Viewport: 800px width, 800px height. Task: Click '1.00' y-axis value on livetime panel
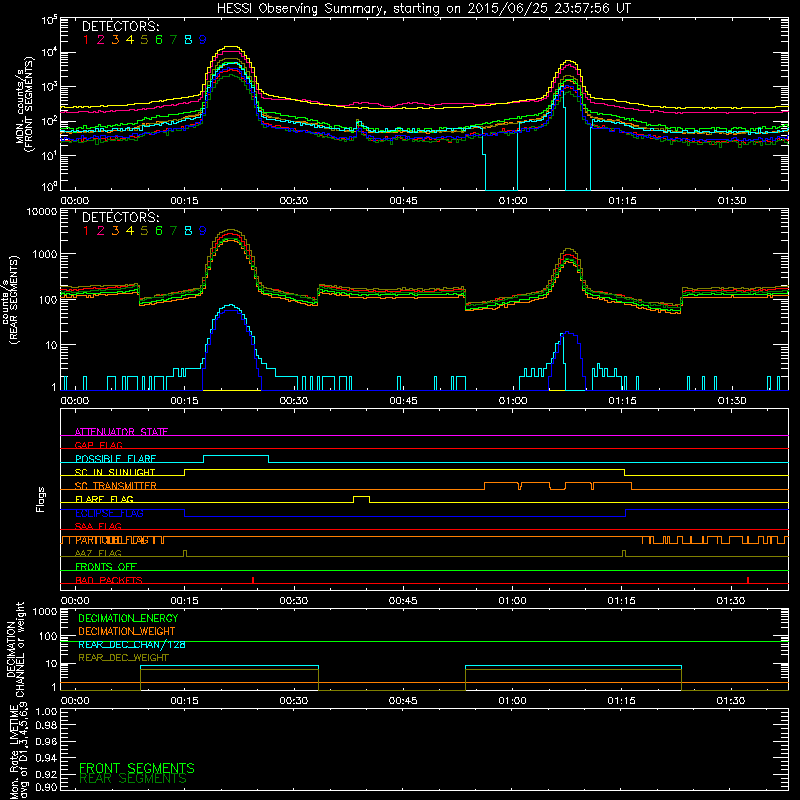(46, 711)
